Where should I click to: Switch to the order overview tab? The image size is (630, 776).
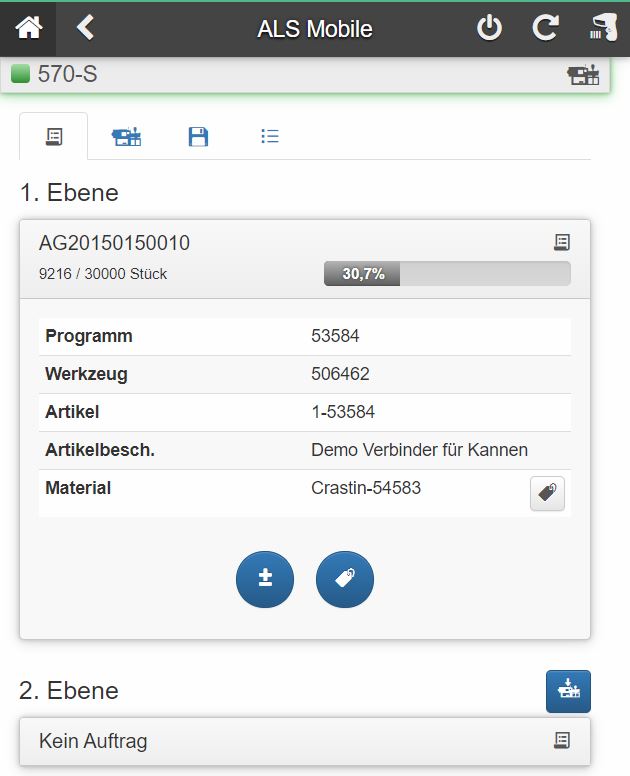click(x=54, y=137)
